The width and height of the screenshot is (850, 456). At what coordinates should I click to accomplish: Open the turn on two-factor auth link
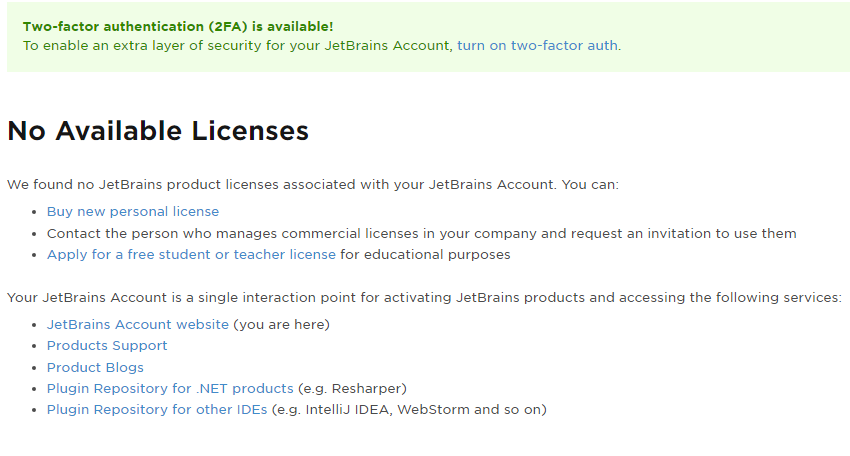pos(537,46)
